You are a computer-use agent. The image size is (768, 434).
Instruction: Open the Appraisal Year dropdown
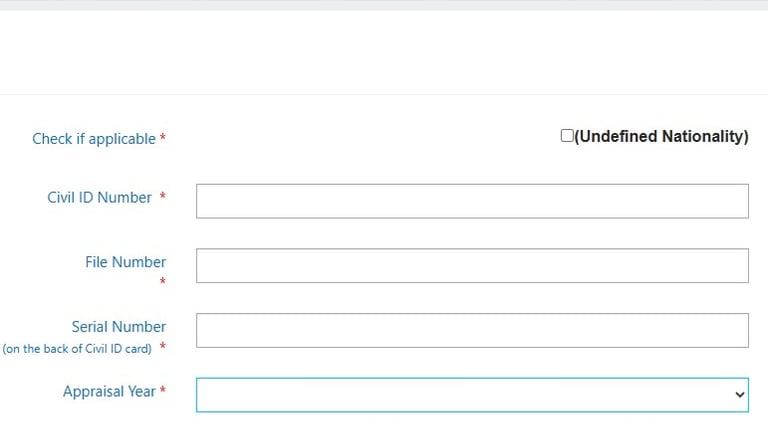[x=472, y=395]
